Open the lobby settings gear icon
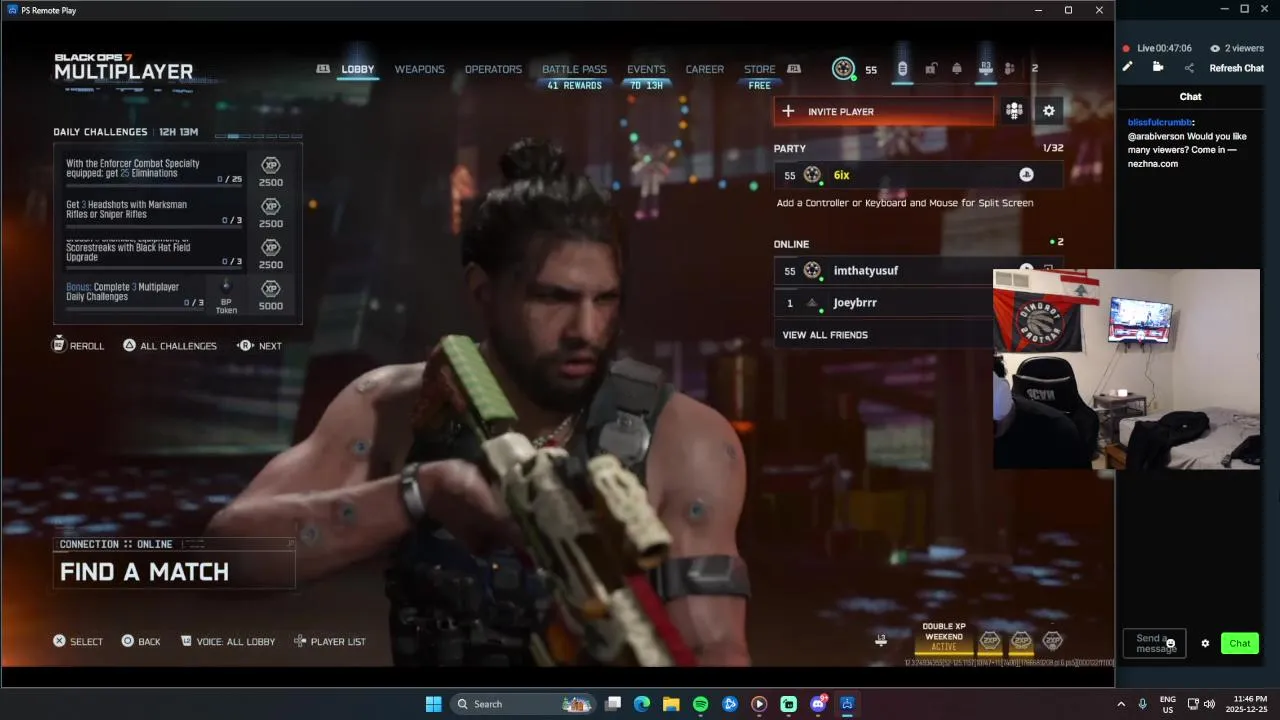This screenshot has width=1280, height=720. click(x=1049, y=111)
